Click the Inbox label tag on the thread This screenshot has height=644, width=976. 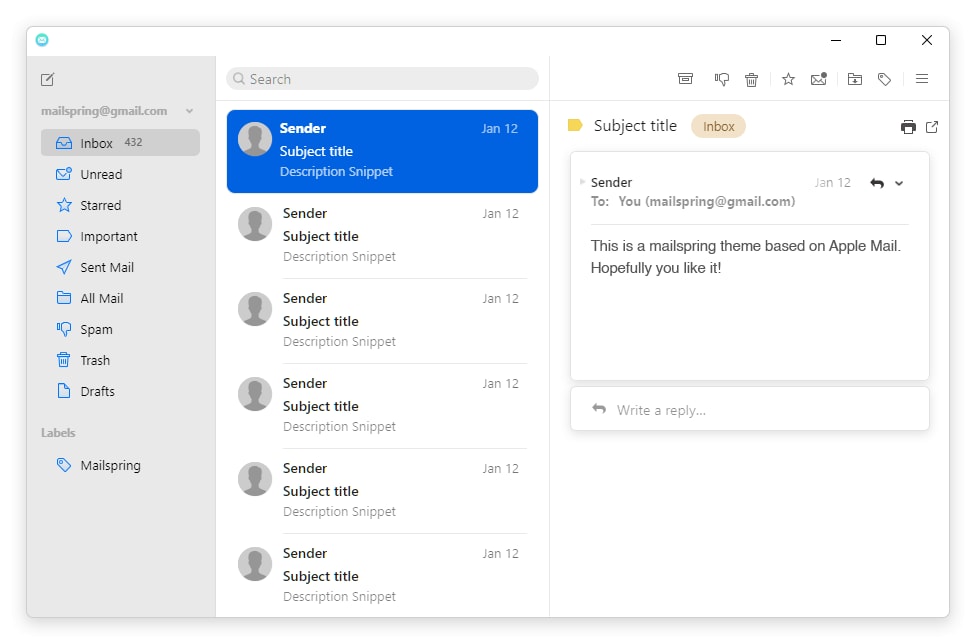click(718, 126)
